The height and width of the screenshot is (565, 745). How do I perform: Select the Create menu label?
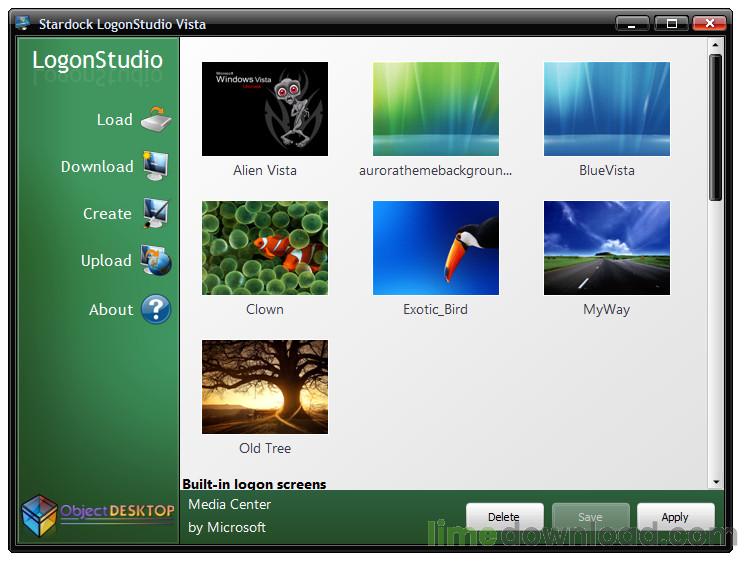click(107, 214)
